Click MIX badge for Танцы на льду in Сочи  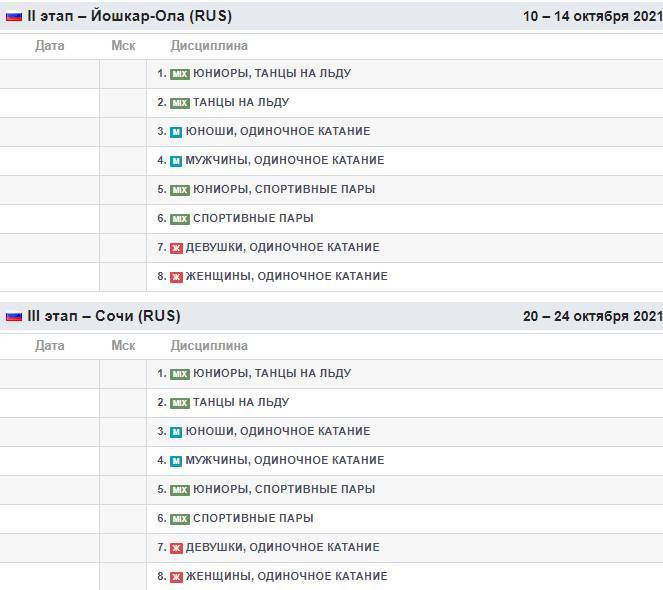(180, 403)
